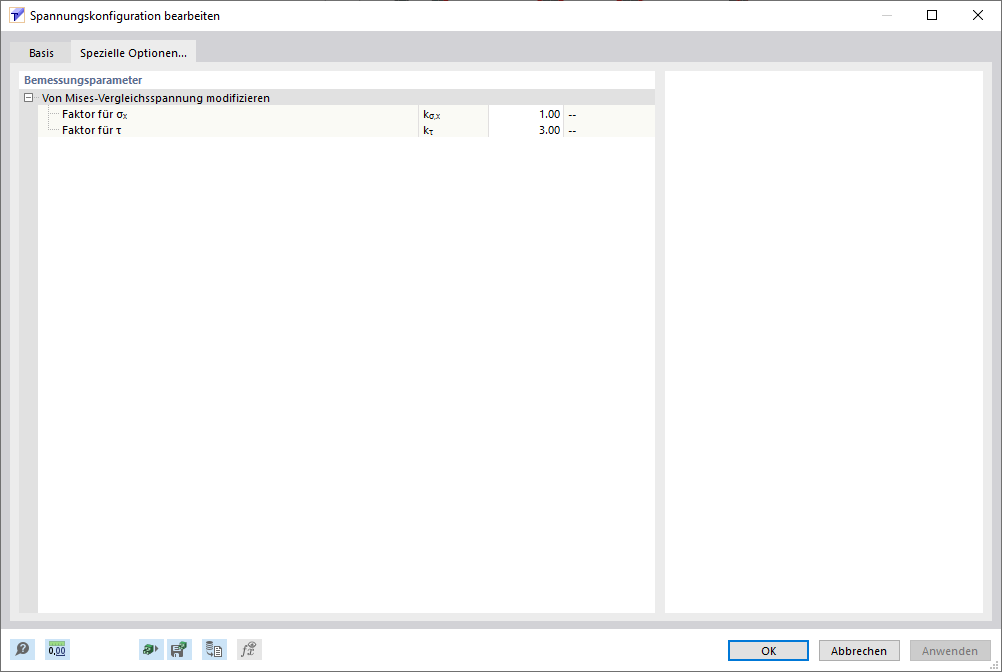Click the Anwenden button
1002x672 pixels.
click(950, 650)
